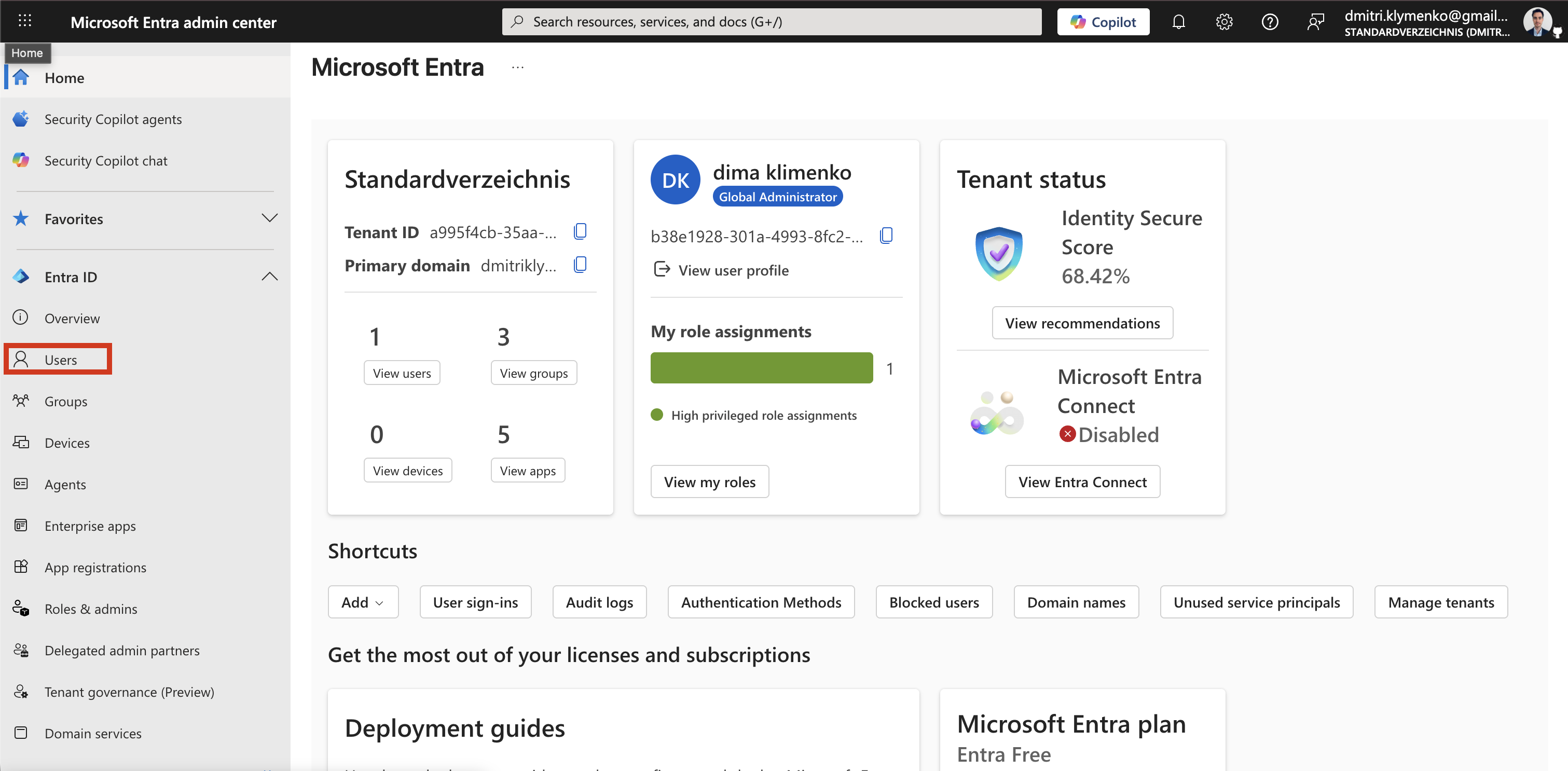Click View recommendations button

[x=1082, y=323]
